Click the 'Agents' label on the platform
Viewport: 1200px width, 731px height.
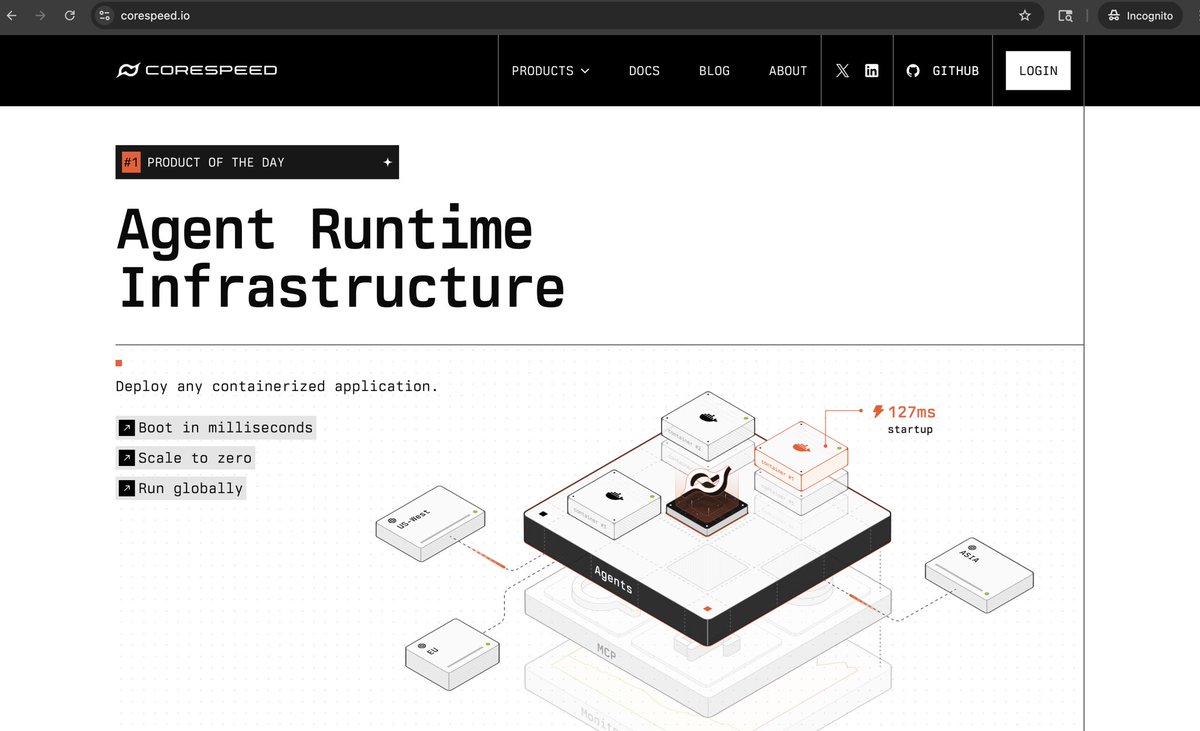pos(613,579)
